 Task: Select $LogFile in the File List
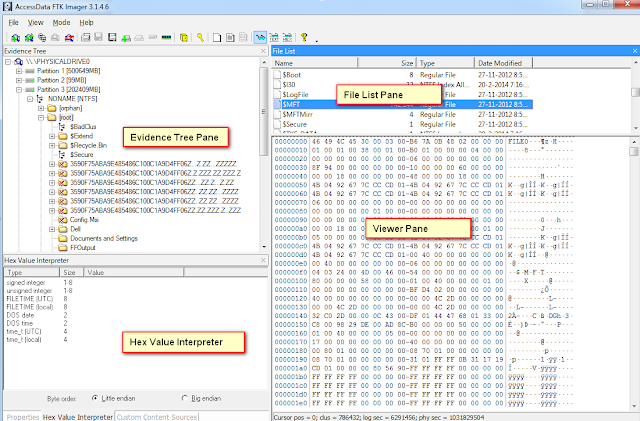(x=402, y=95)
